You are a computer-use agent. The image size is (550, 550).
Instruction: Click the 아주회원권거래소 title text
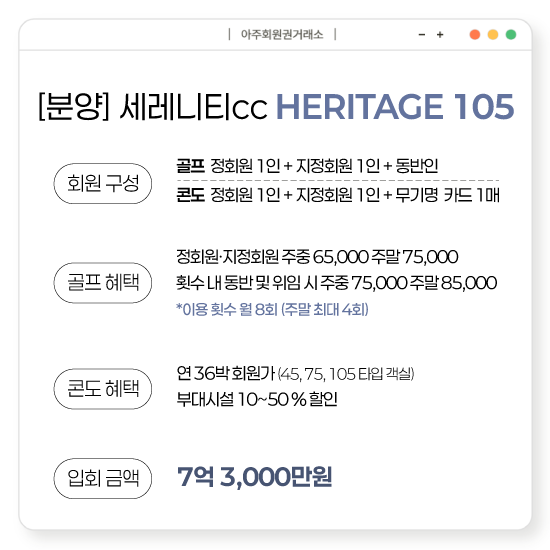[x=282, y=34]
